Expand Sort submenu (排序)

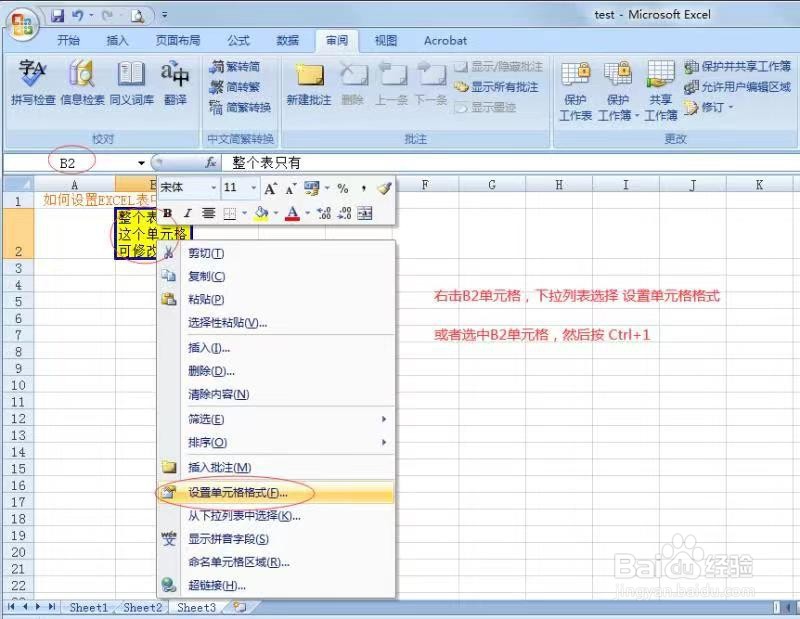pos(276,442)
